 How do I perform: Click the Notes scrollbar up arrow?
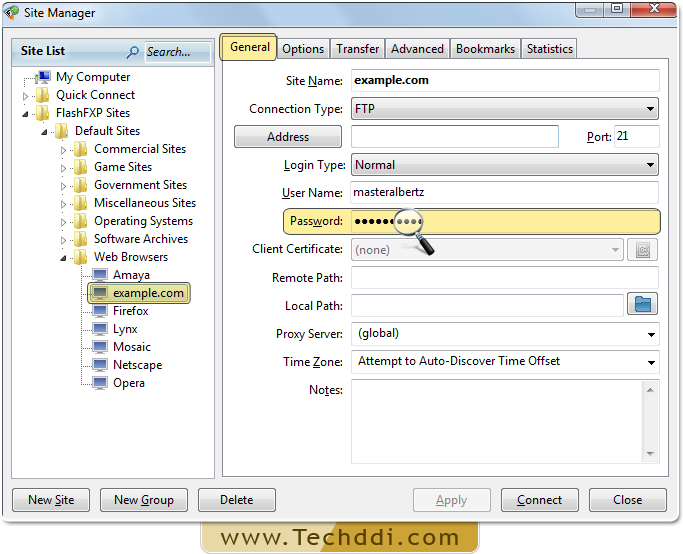(x=650, y=390)
